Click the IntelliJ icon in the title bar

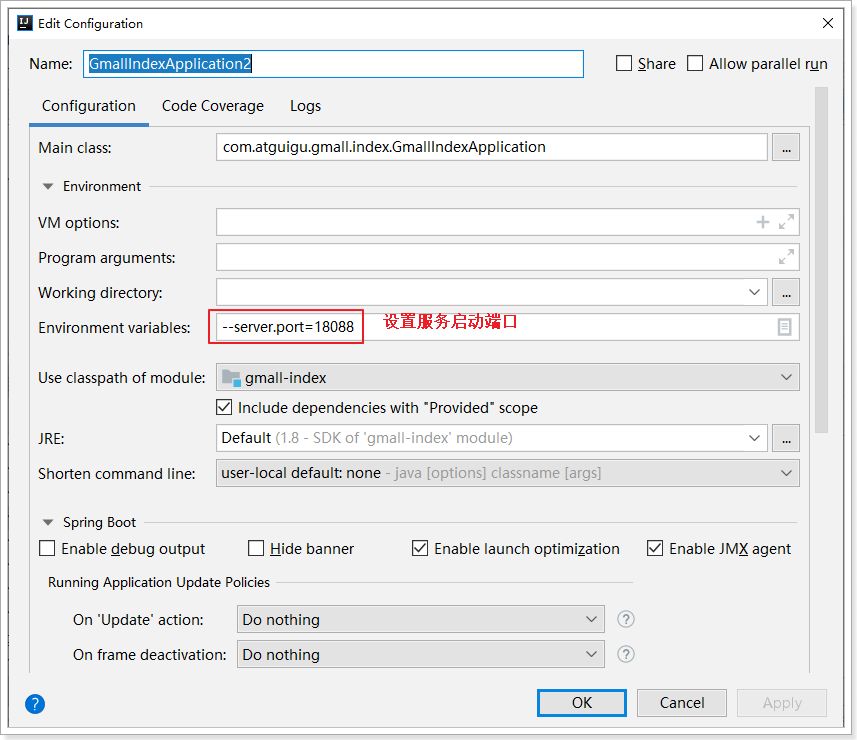point(25,24)
